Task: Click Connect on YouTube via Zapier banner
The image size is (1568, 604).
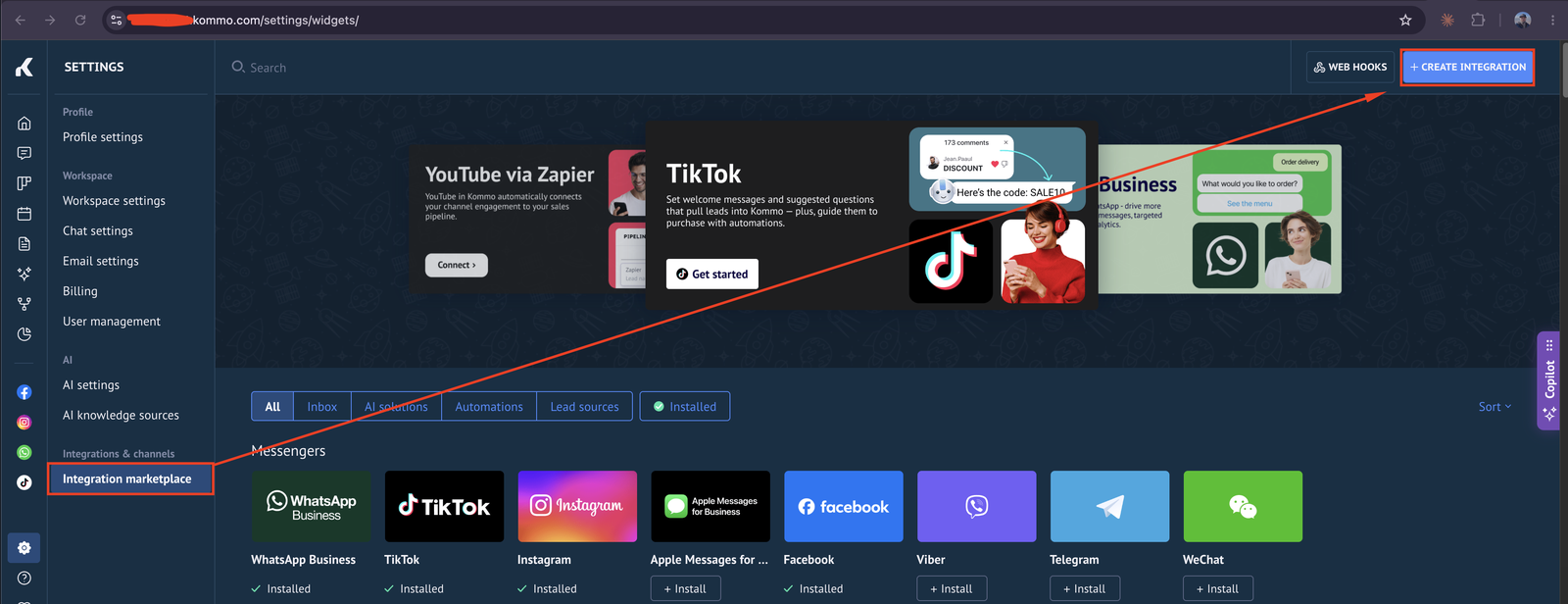Action: (457, 265)
